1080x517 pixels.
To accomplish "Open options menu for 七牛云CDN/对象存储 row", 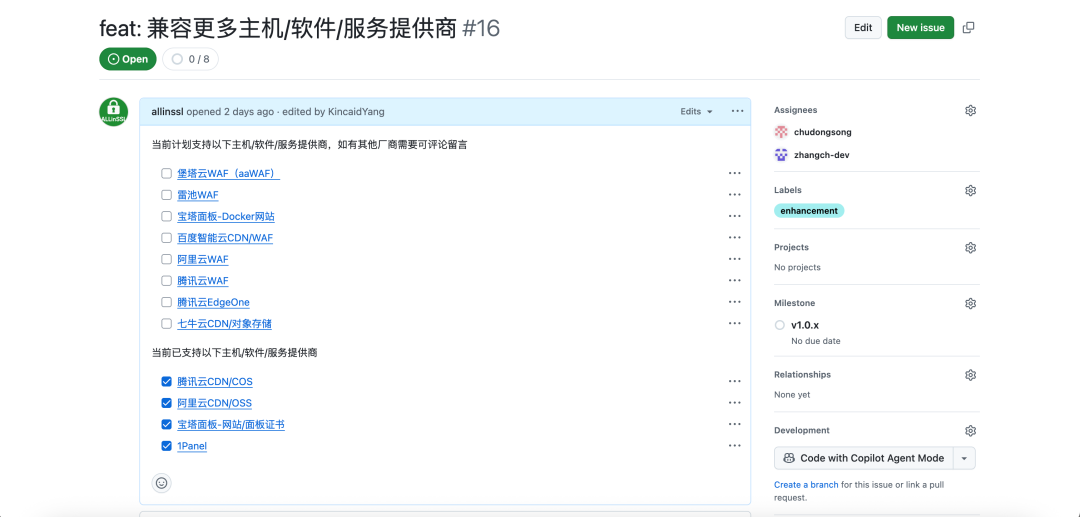I will click(735, 323).
